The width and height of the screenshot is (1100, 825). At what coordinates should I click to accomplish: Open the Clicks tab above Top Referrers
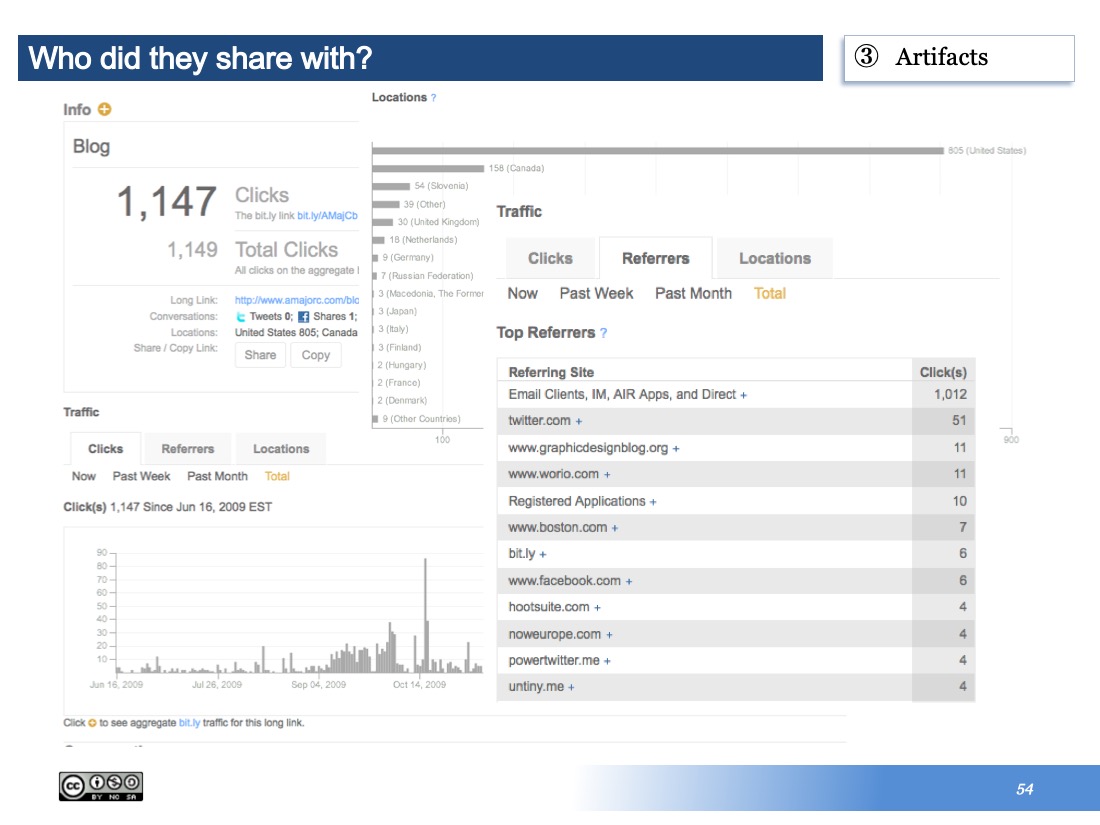tap(551, 258)
